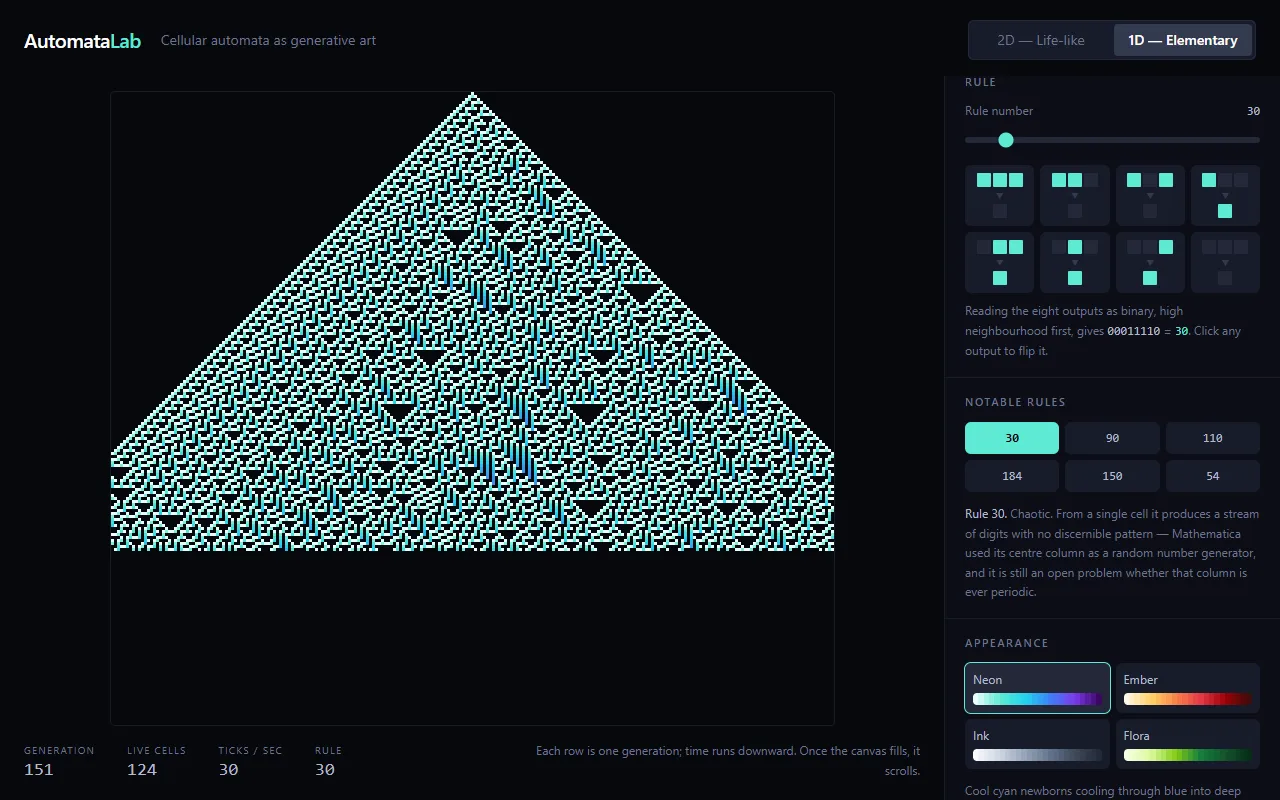The width and height of the screenshot is (1280, 800).
Task: Choose the Ember colour palette
Action: point(1187,688)
